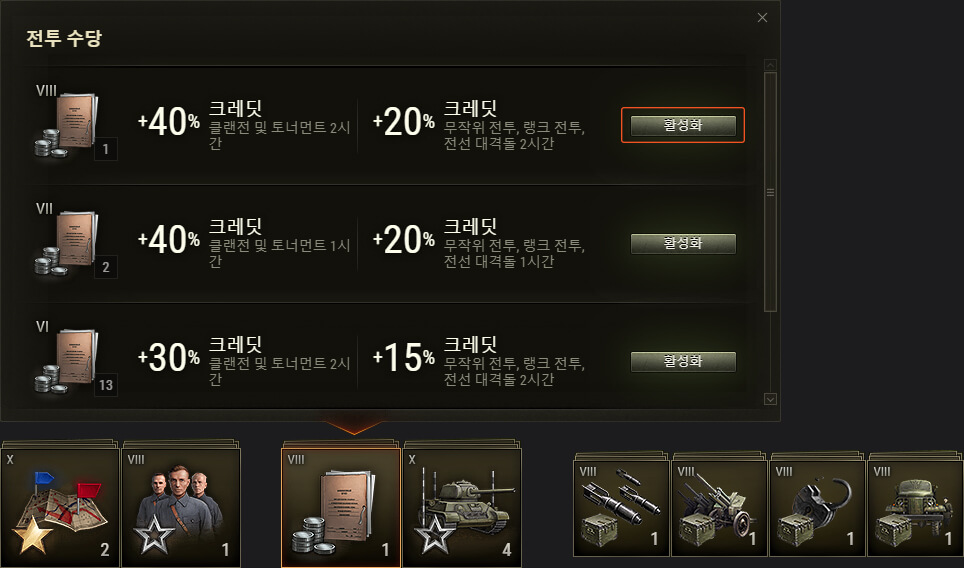Click the scrollbar up arrow
Viewport: 964px width, 568px height.
click(x=770, y=65)
